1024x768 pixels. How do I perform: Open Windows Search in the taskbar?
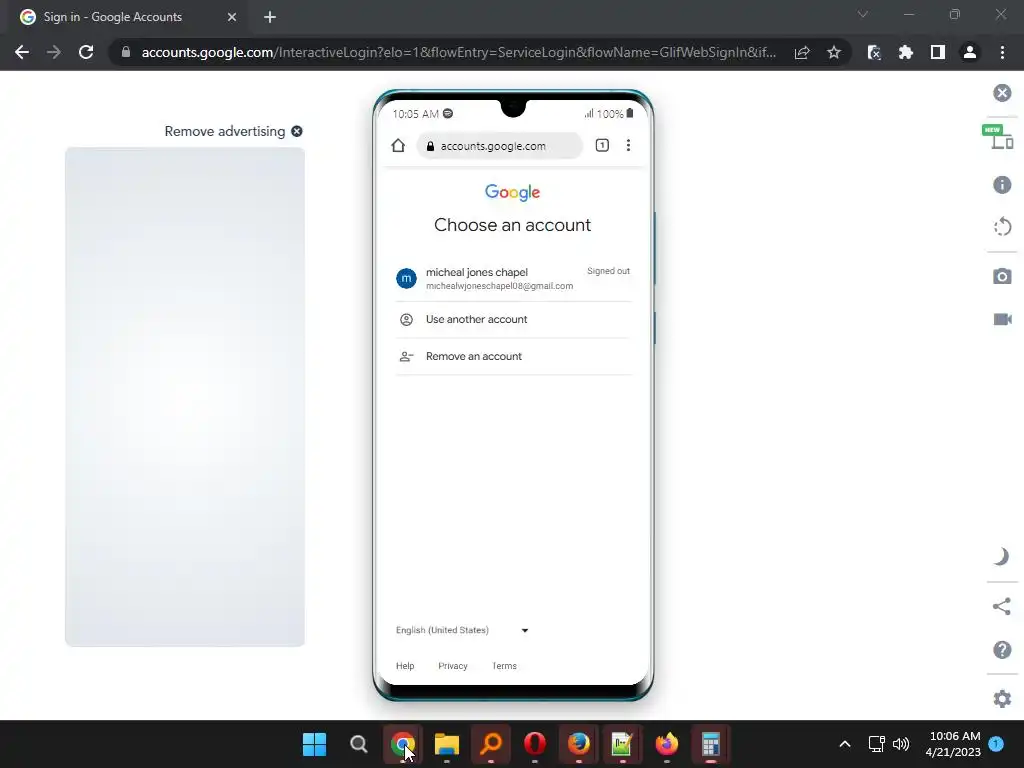(359, 744)
